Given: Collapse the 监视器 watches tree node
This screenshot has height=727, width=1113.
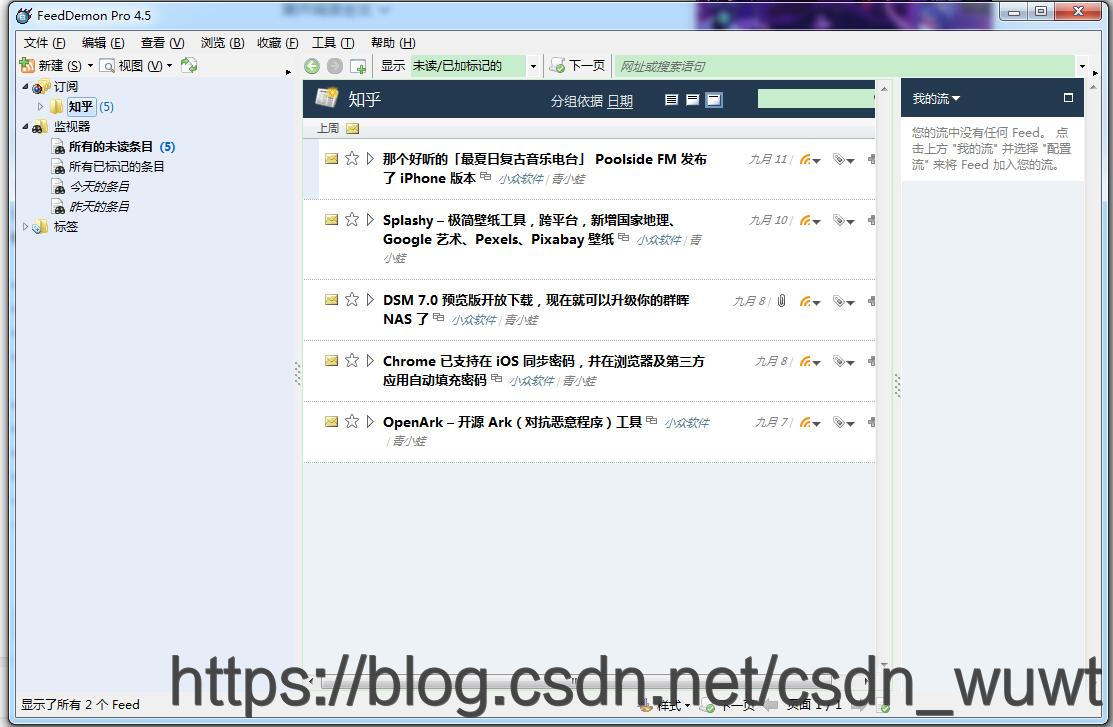Looking at the screenshot, I should click(26, 126).
